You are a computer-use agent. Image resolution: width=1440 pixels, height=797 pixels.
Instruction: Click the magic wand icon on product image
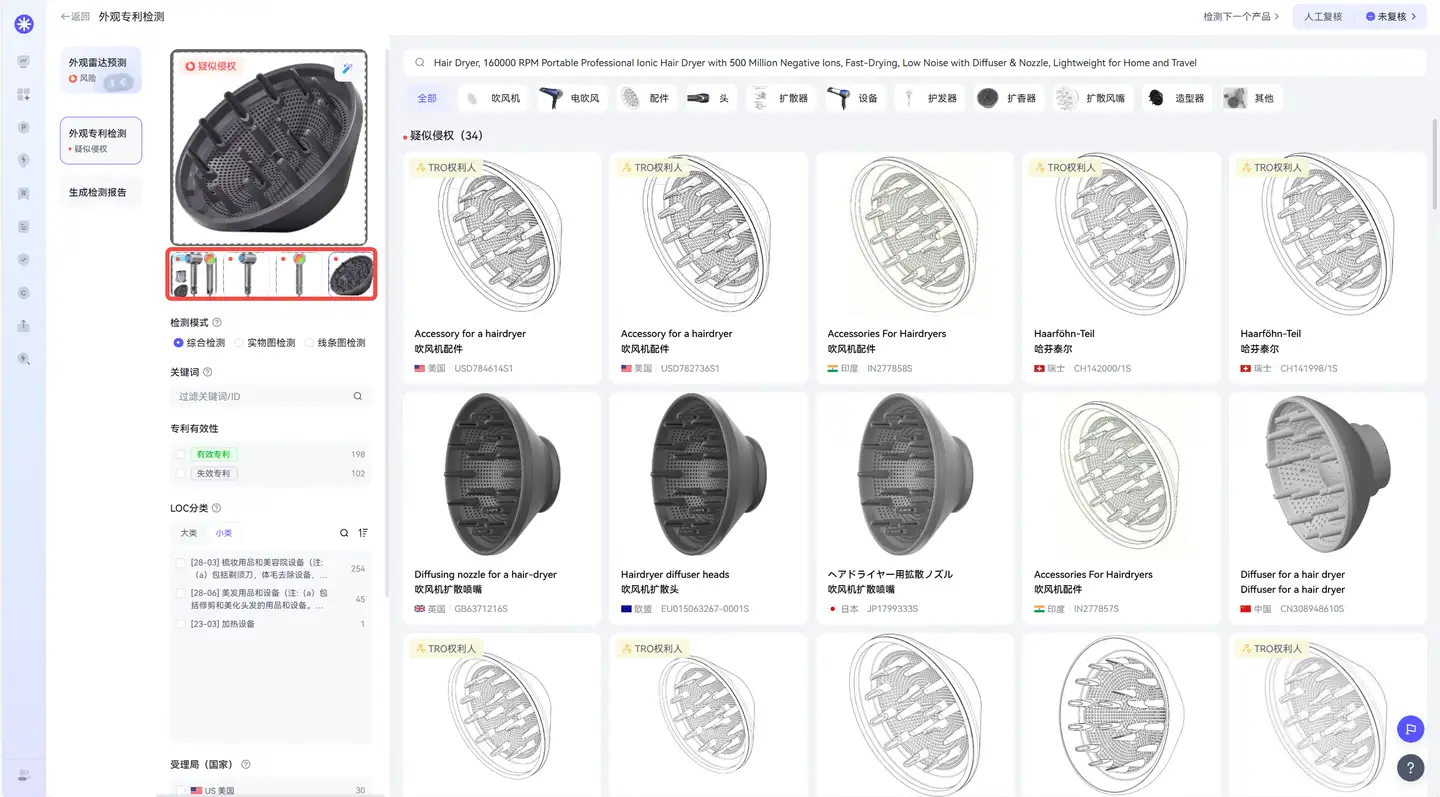347,69
